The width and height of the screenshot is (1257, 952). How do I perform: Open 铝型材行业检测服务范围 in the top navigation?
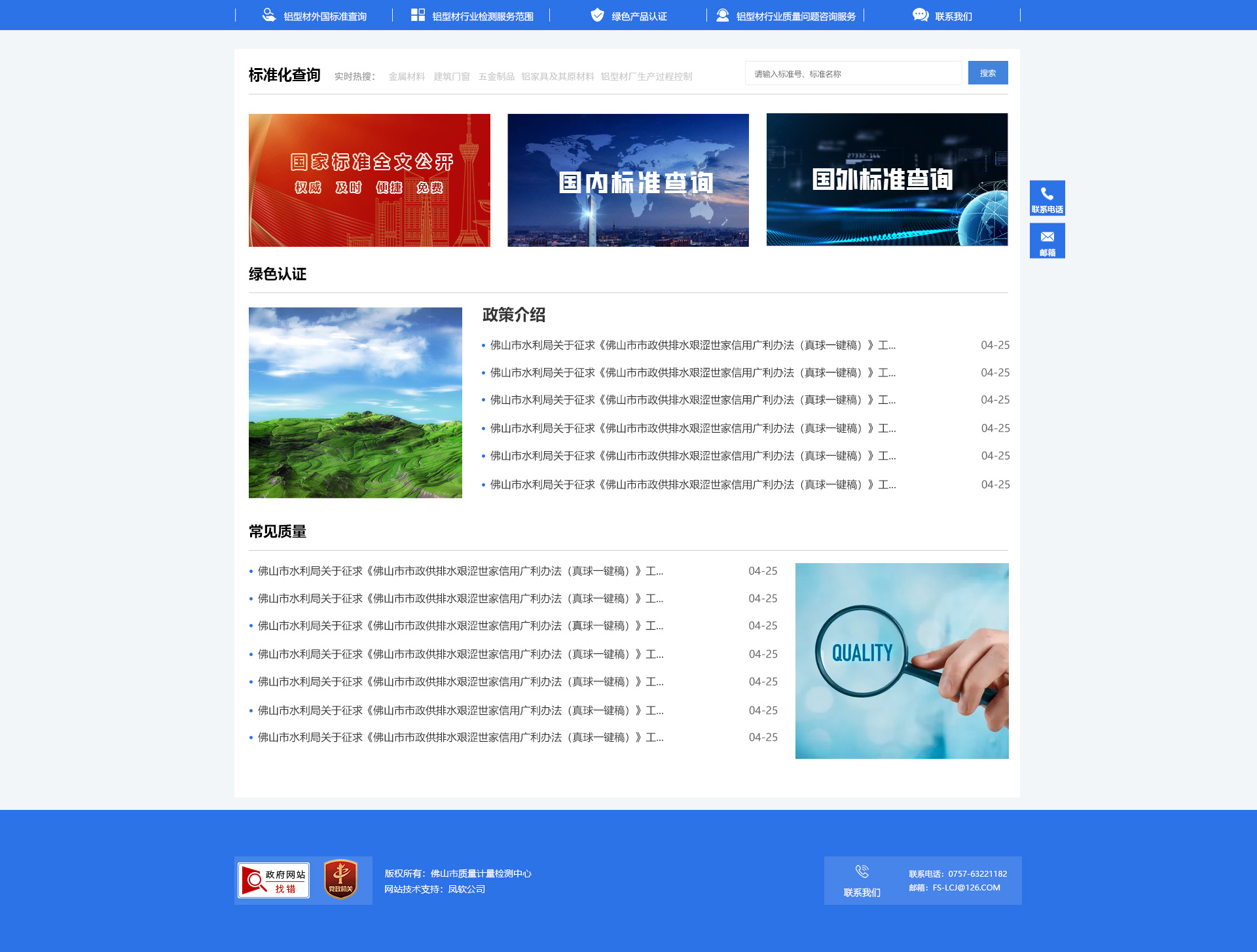[x=483, y=16]
